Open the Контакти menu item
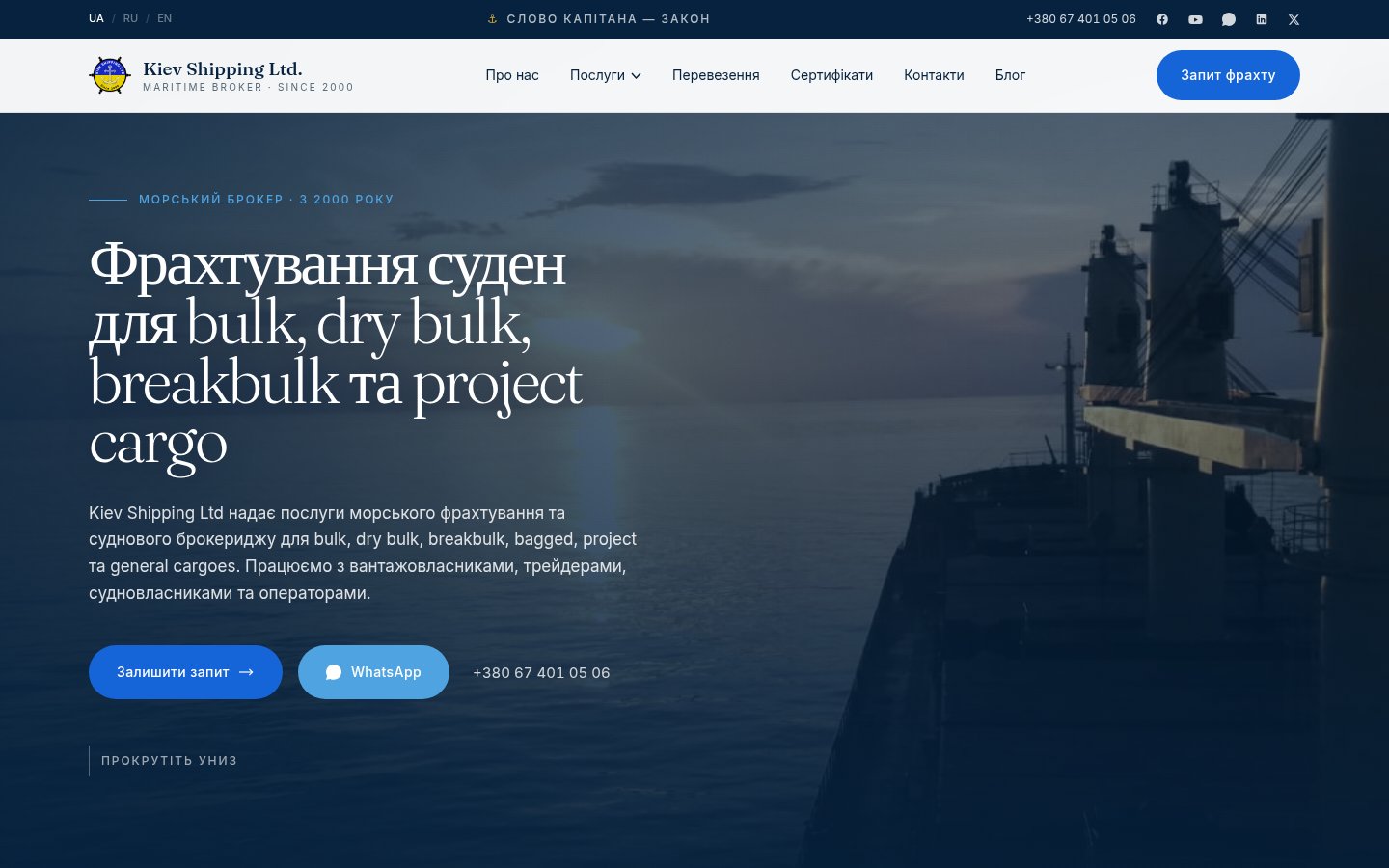 (934, 75)
